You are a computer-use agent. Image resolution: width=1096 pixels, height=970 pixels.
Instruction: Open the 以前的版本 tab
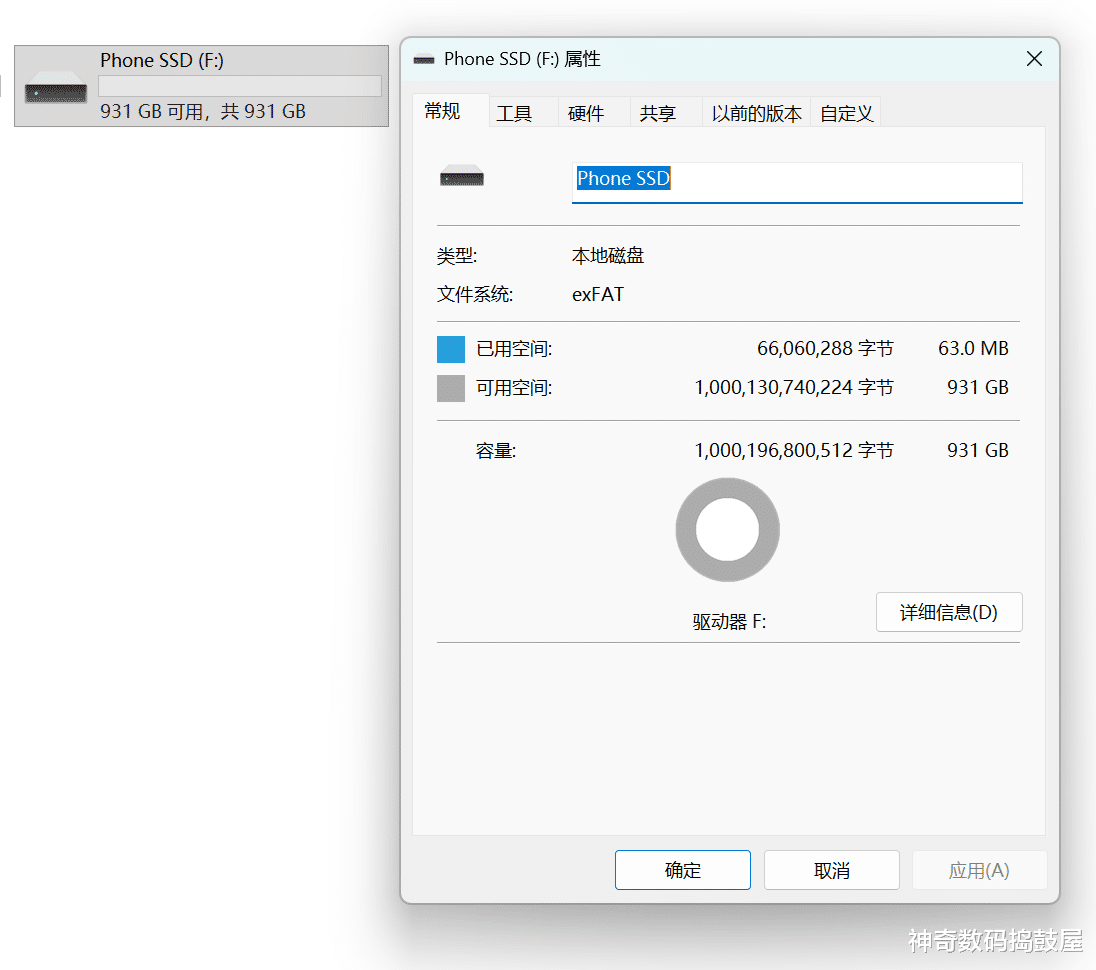756,113
